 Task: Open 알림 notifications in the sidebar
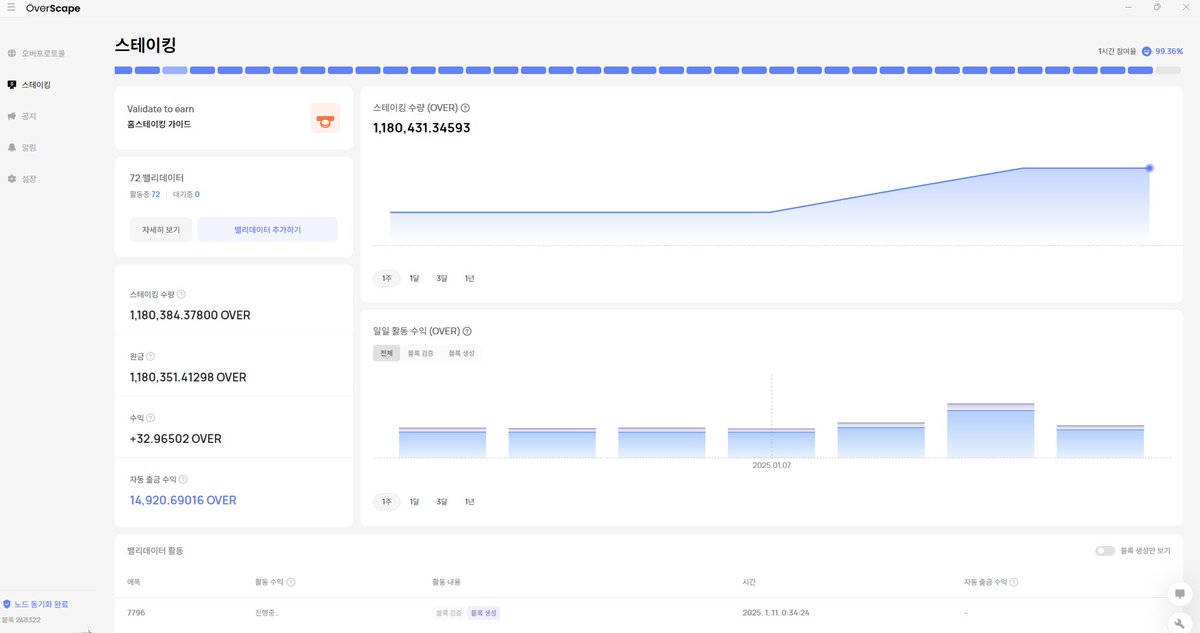[22, 147]
